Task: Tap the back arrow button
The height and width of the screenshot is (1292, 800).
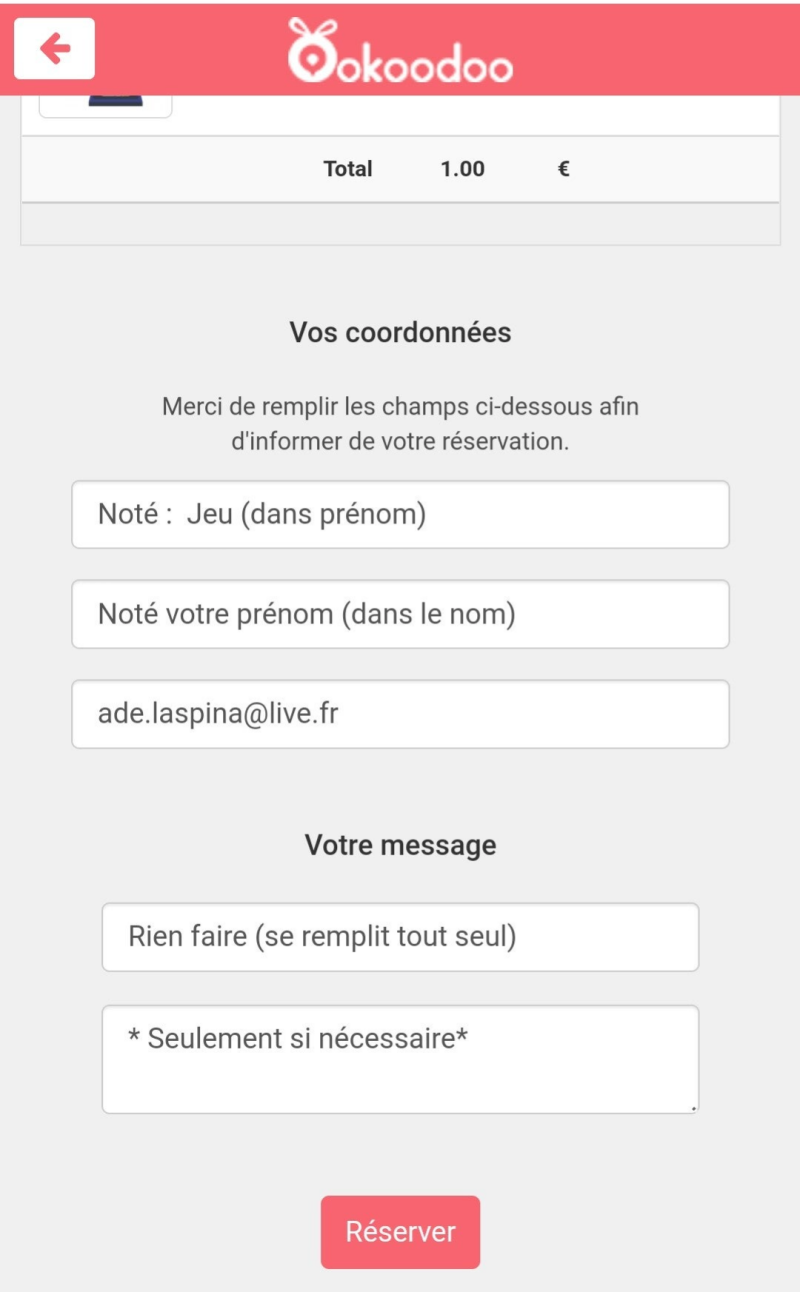Action: tap(55, 48)
